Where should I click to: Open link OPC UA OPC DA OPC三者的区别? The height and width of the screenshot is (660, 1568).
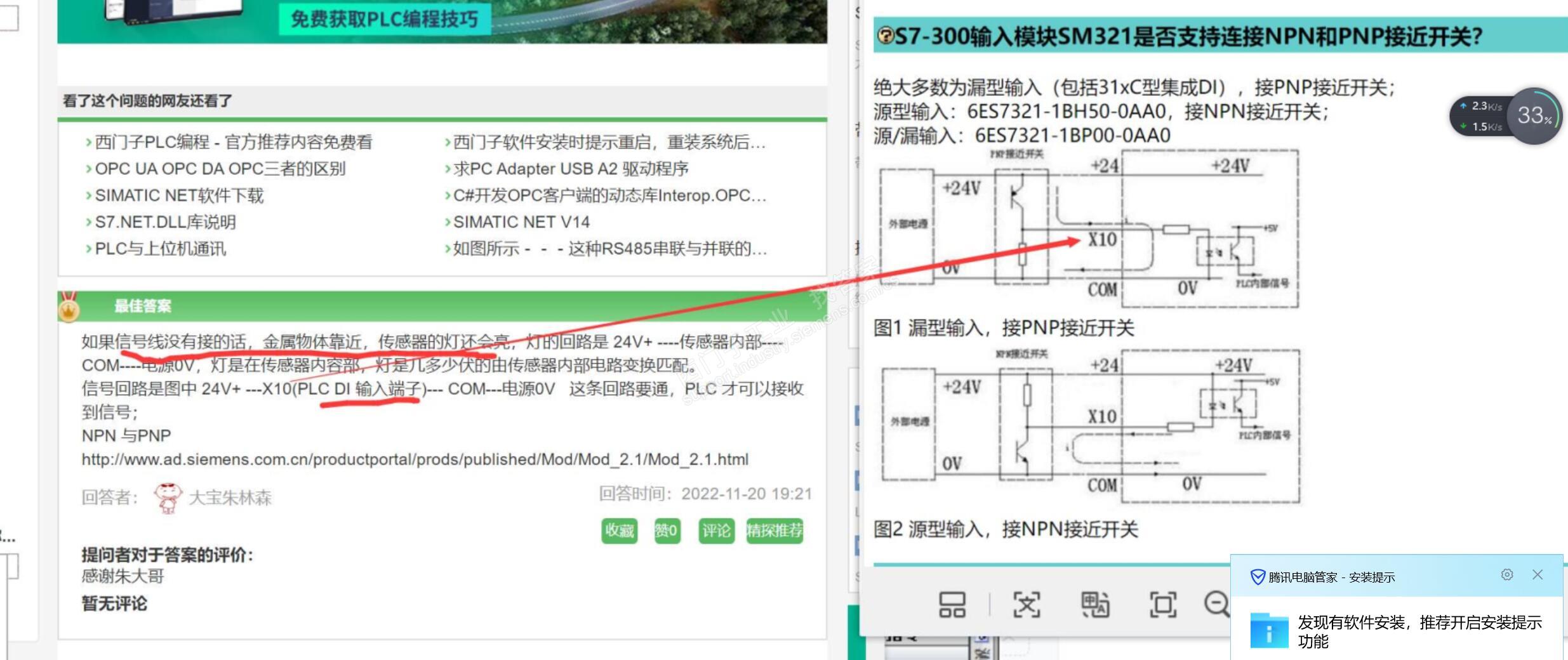tap(220, 169)
